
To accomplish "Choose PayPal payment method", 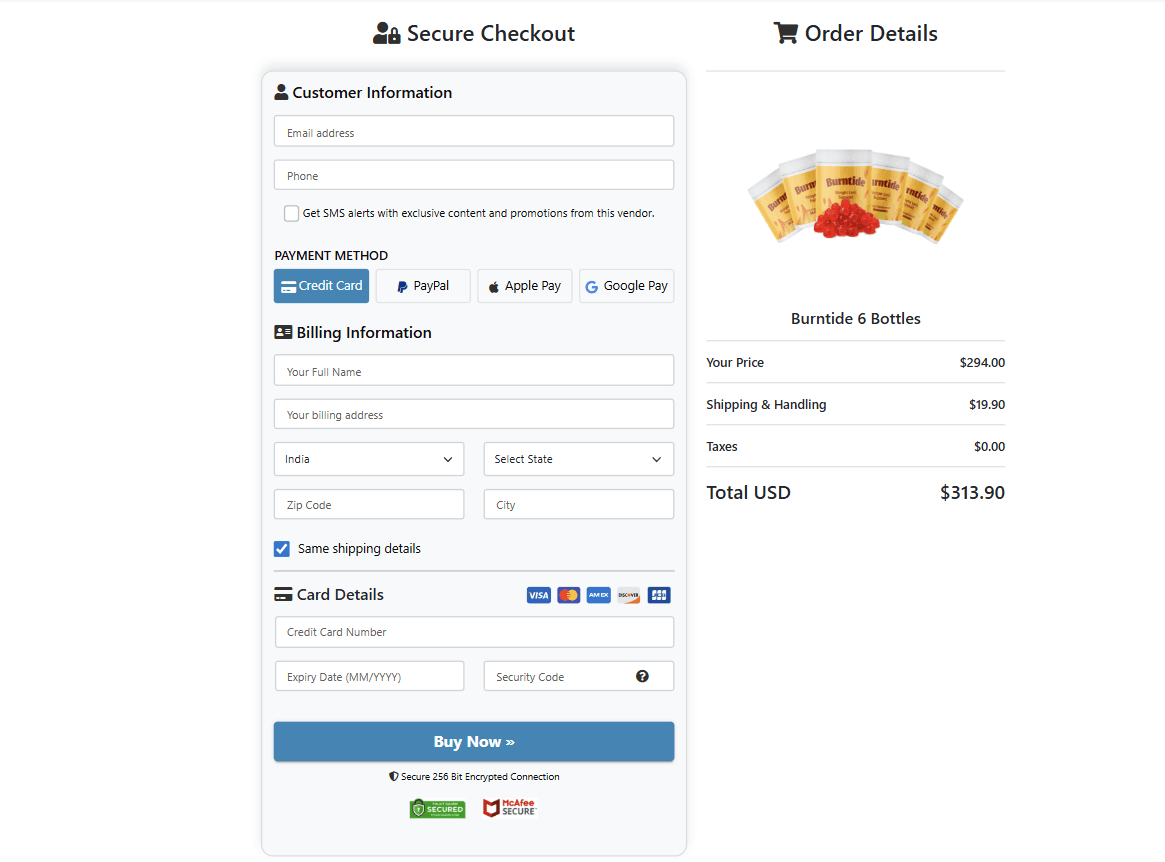I will tap(424, 286).
